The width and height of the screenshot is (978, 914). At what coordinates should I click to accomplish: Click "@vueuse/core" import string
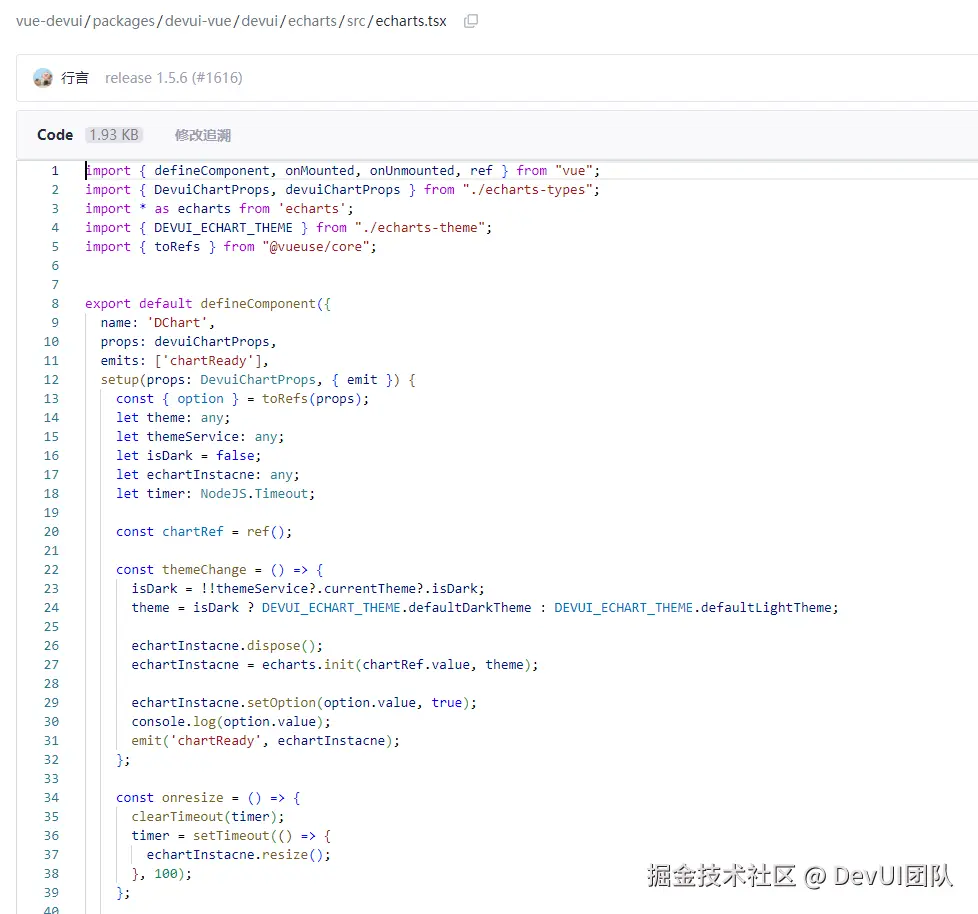coord(316,247)
